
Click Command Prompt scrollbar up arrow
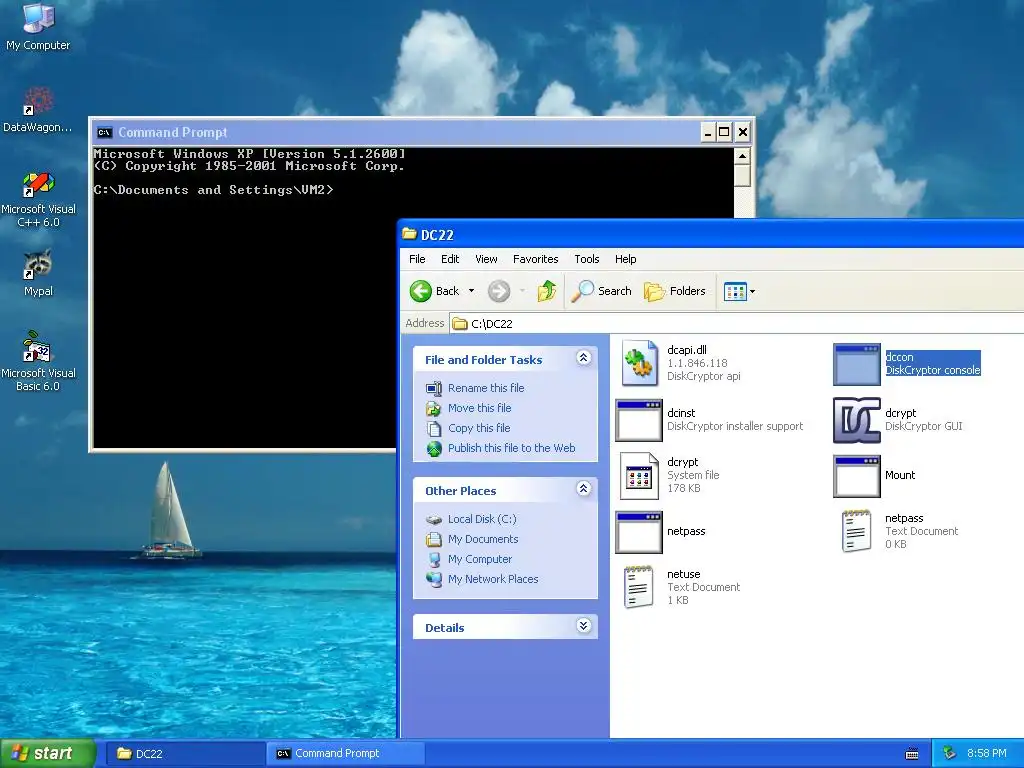point(742,156)
